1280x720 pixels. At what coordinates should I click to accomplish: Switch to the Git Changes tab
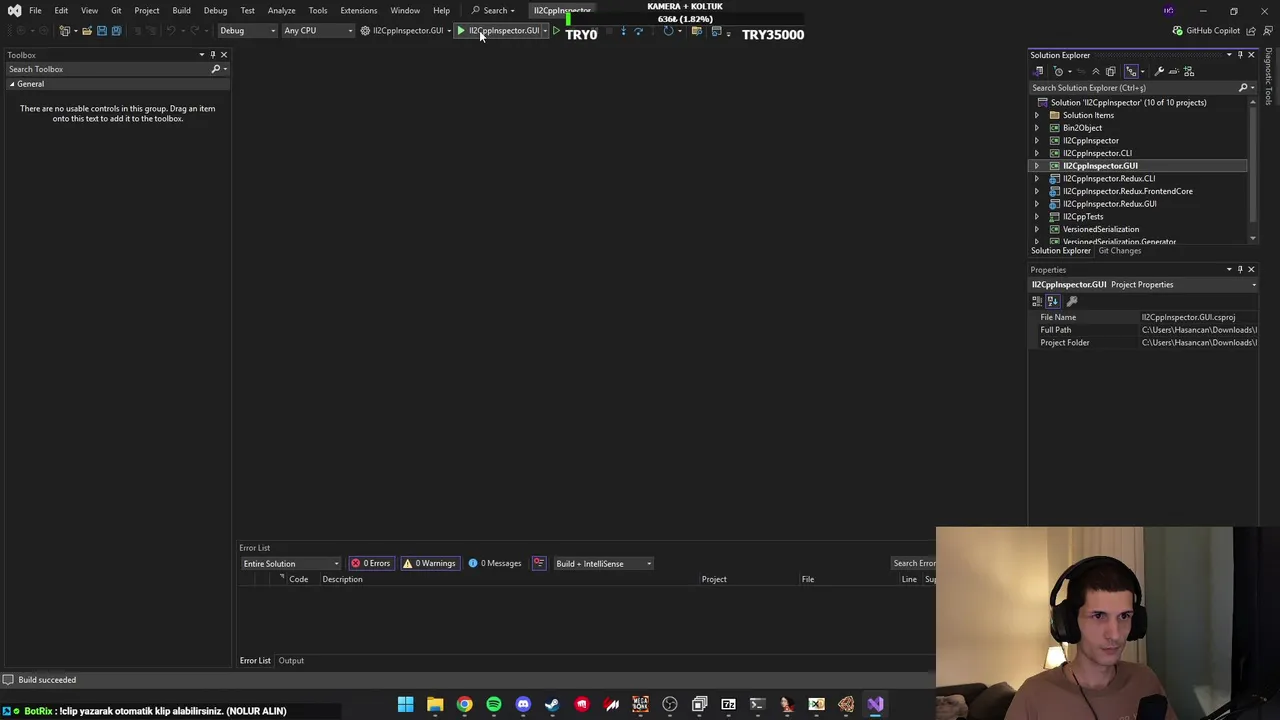pos(1119,251)
